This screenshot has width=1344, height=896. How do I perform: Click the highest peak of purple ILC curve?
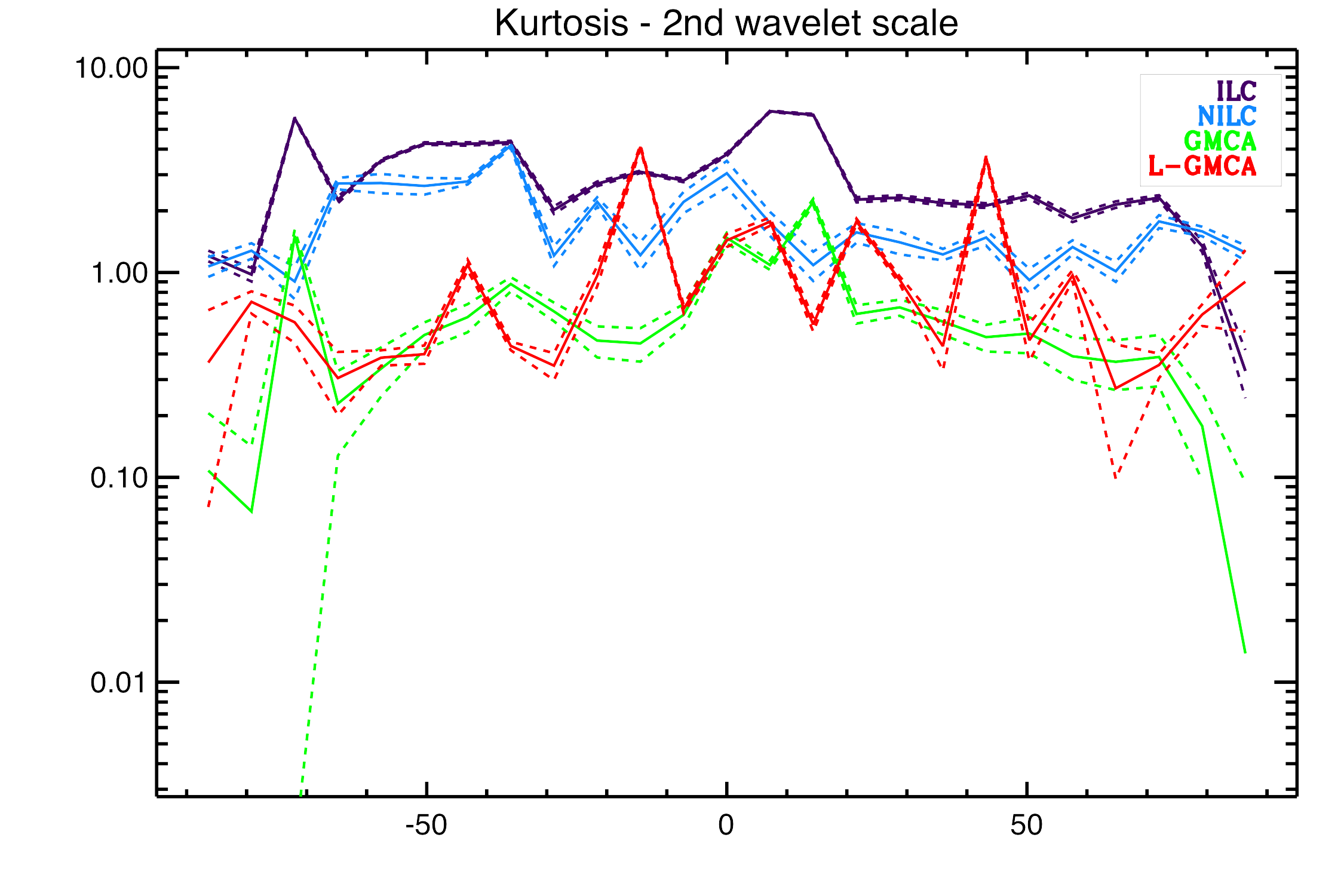pos(771,111)
